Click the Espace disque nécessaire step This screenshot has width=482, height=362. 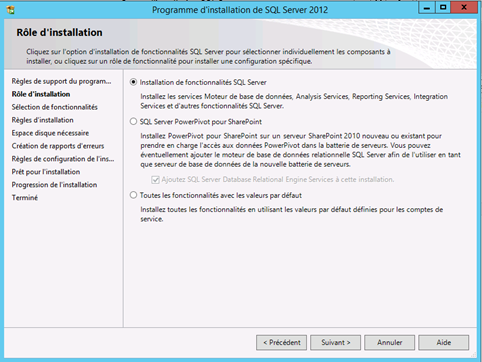point(50,133)
